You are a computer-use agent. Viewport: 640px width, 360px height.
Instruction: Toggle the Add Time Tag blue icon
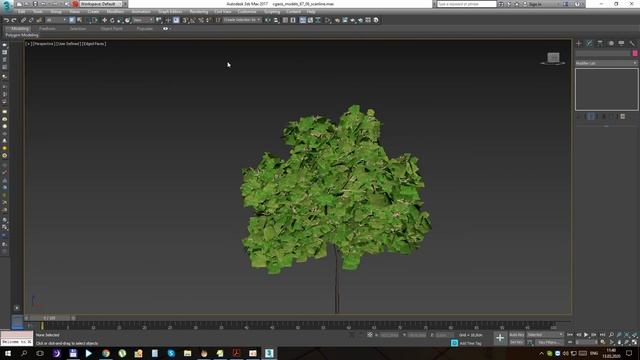[454, 343]
